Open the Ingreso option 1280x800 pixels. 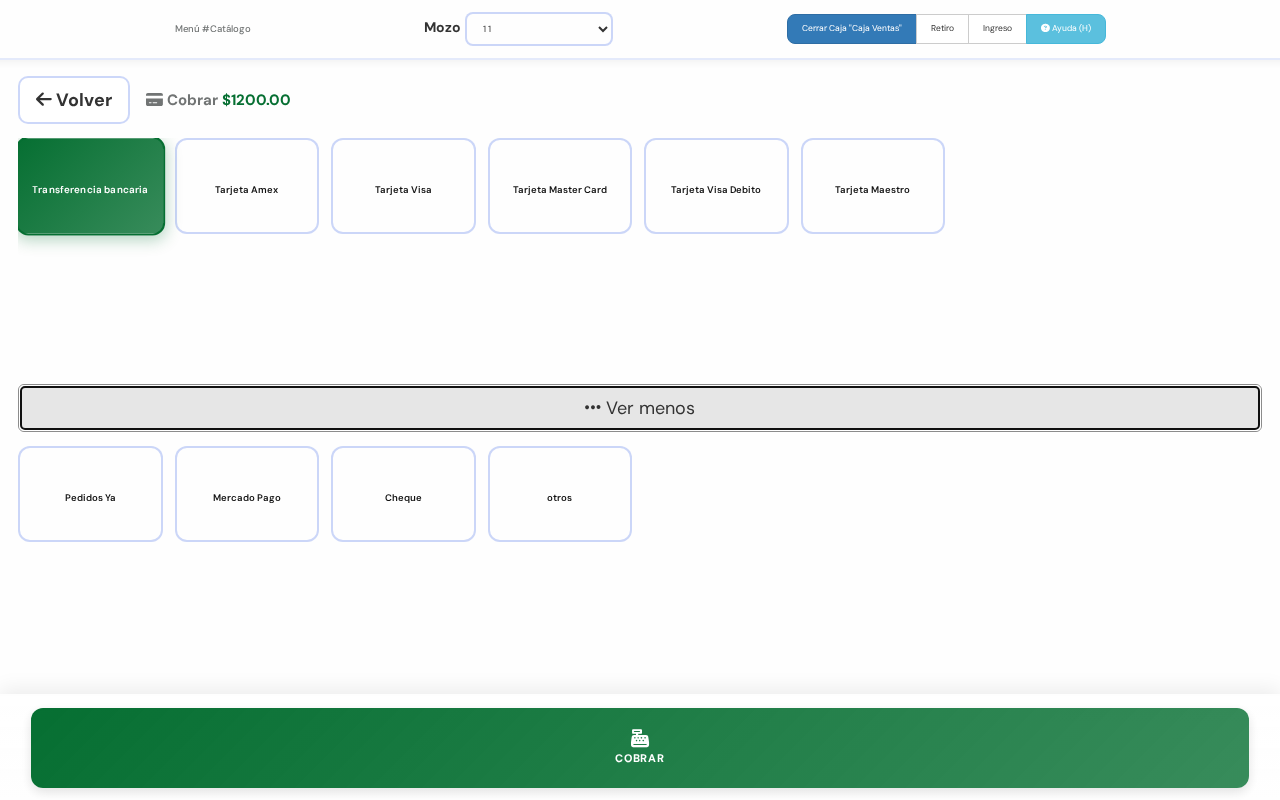[x=997, y=29]
